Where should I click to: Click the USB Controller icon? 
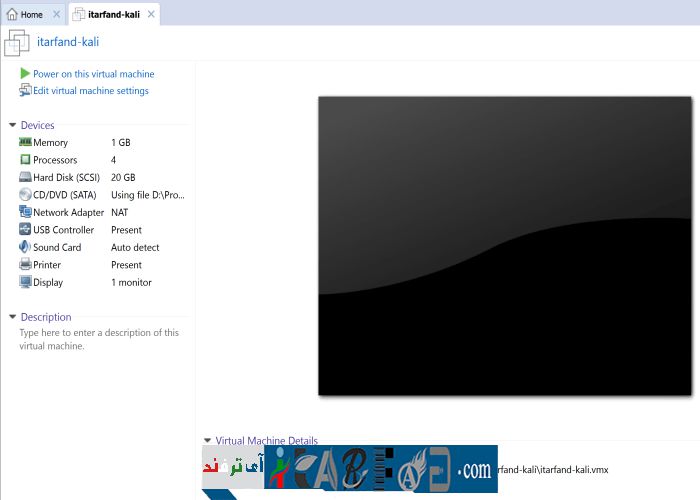(x=25, y=230)
